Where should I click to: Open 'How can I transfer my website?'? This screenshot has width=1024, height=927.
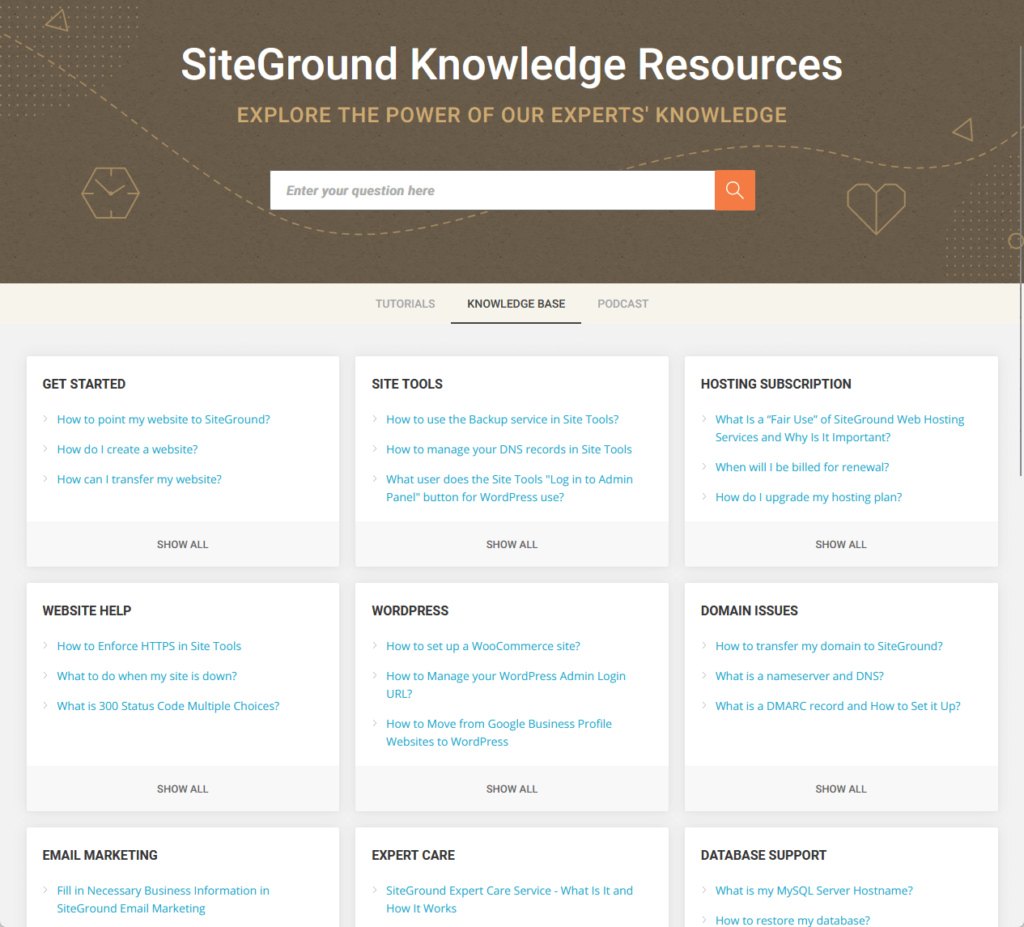[139, 480]
